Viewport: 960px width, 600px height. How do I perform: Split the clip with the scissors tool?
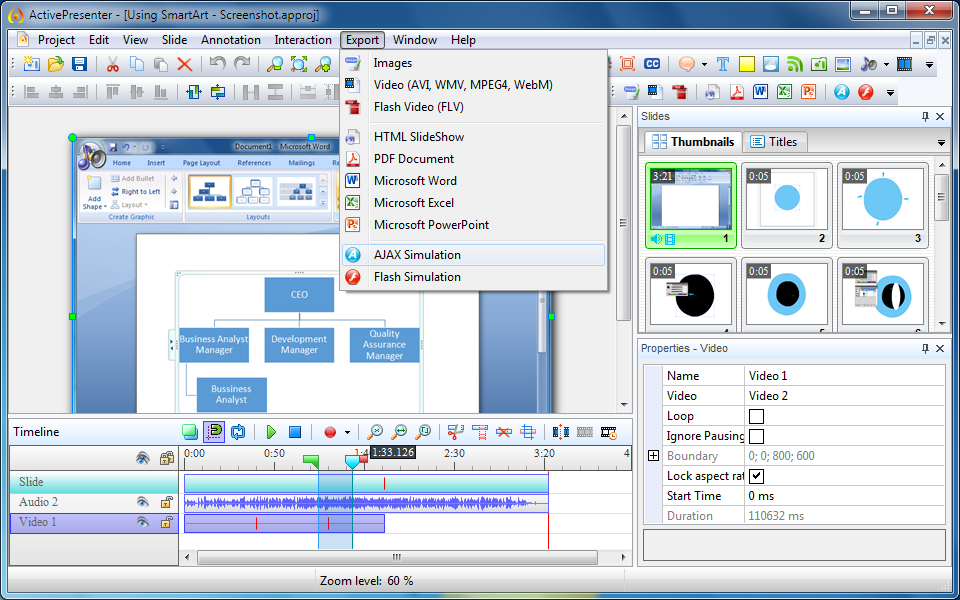pyautogui.click(x=453, y=432)
